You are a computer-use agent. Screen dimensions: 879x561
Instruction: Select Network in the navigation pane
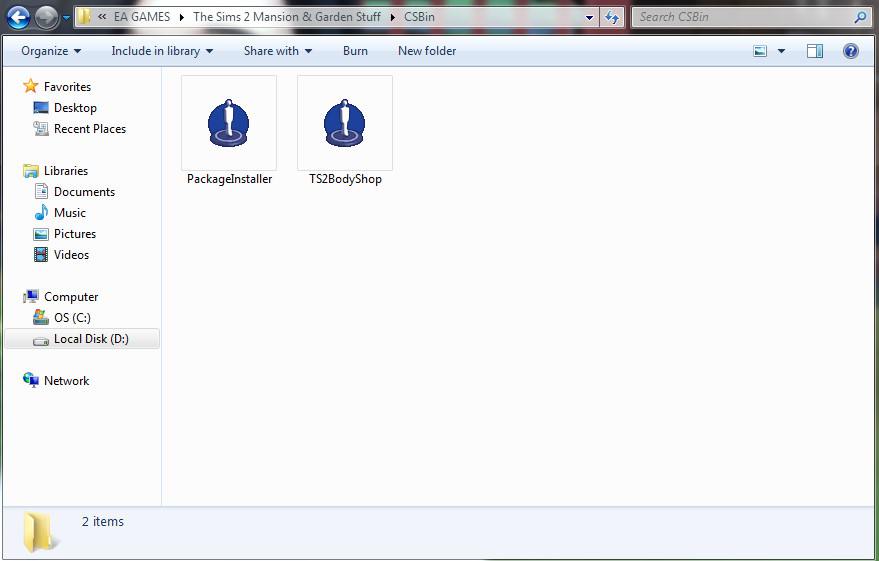point(66,381)
